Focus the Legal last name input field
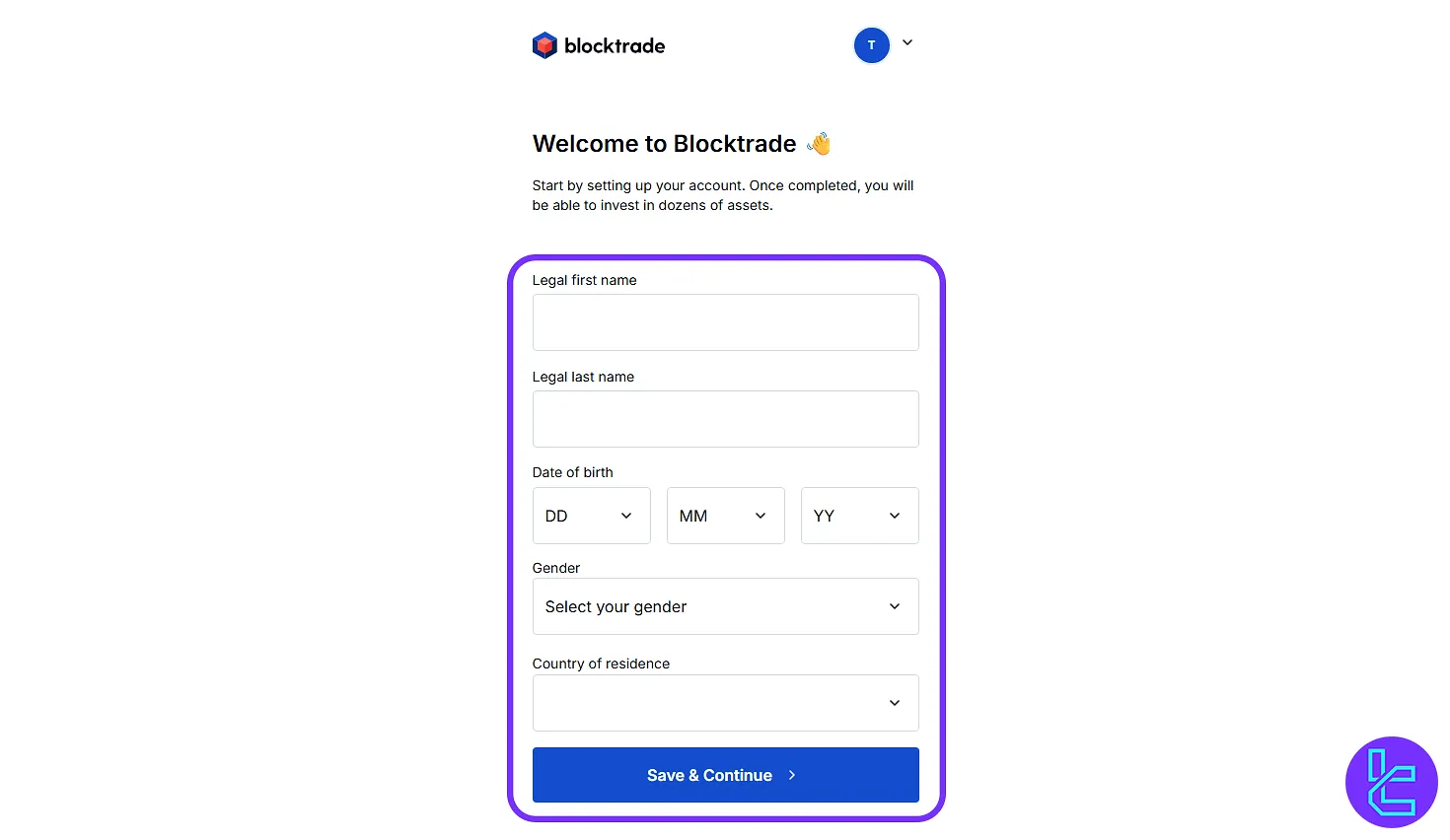This screenshot has width=1450, height=840. [725, 419]
